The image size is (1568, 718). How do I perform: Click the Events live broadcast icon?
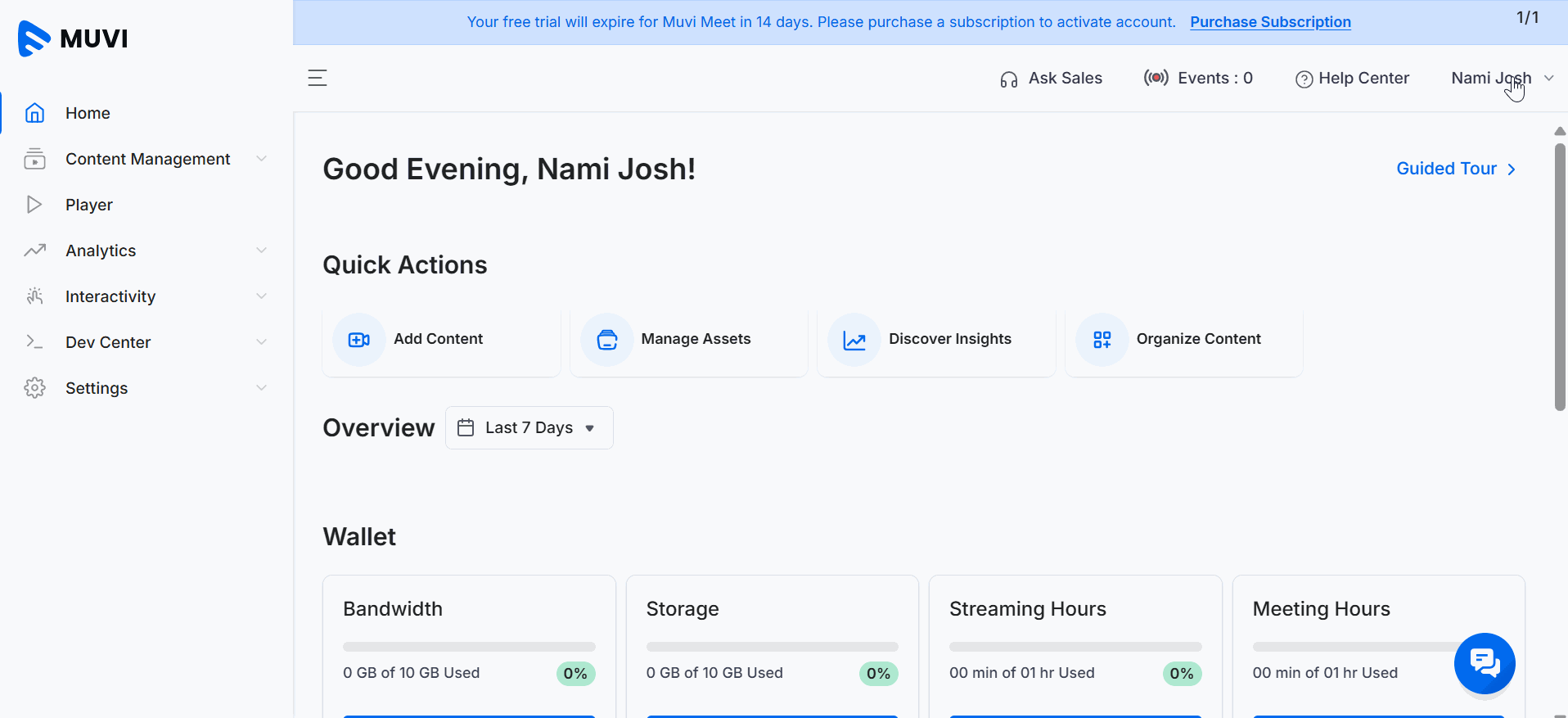point(1156,78)
